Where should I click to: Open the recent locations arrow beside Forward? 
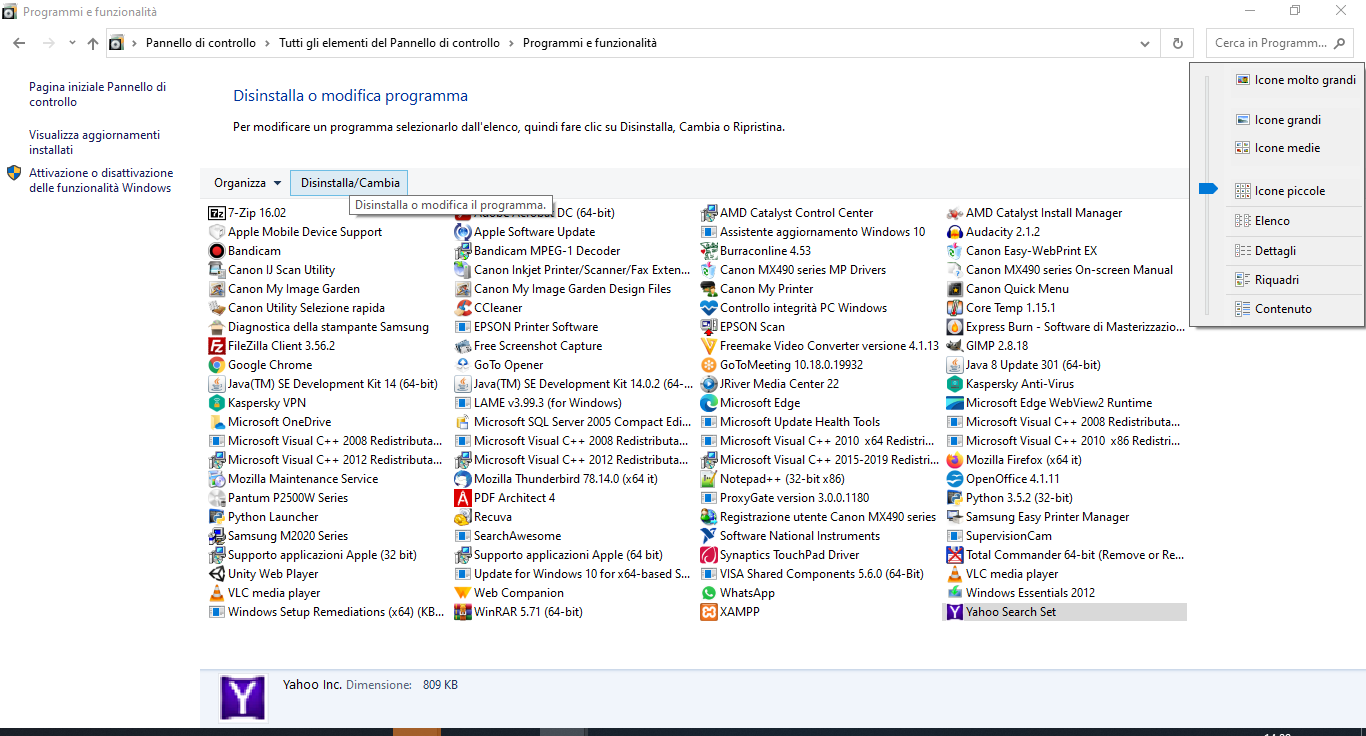point(72,44)
